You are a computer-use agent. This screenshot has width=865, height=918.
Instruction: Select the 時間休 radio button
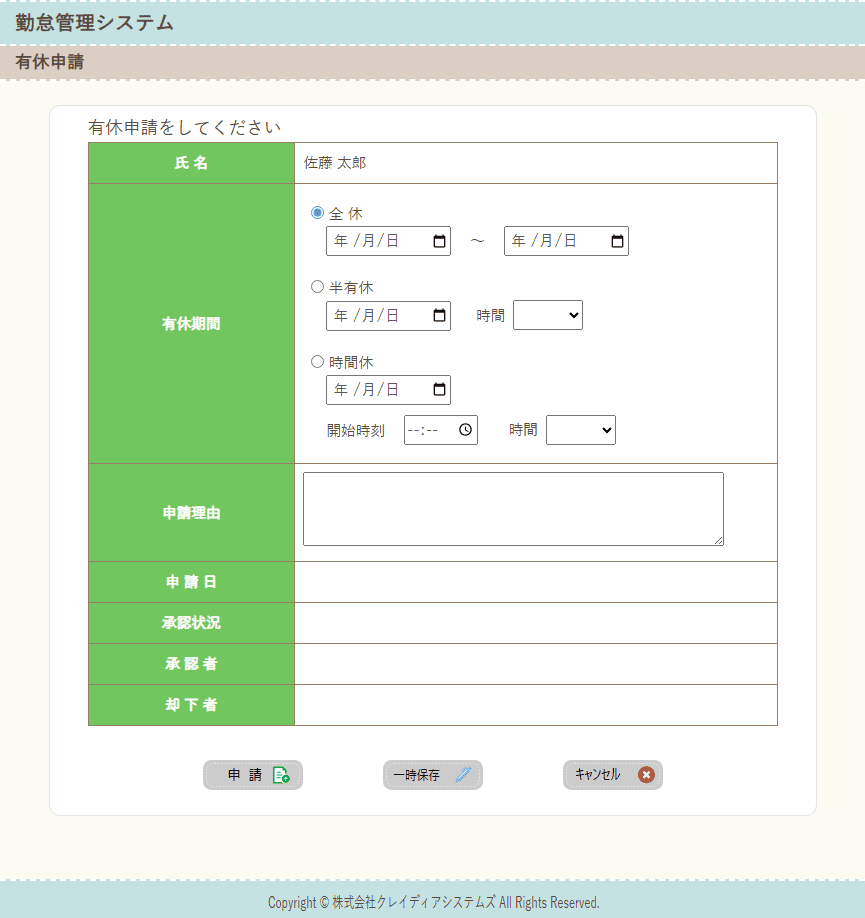(318, 361)
